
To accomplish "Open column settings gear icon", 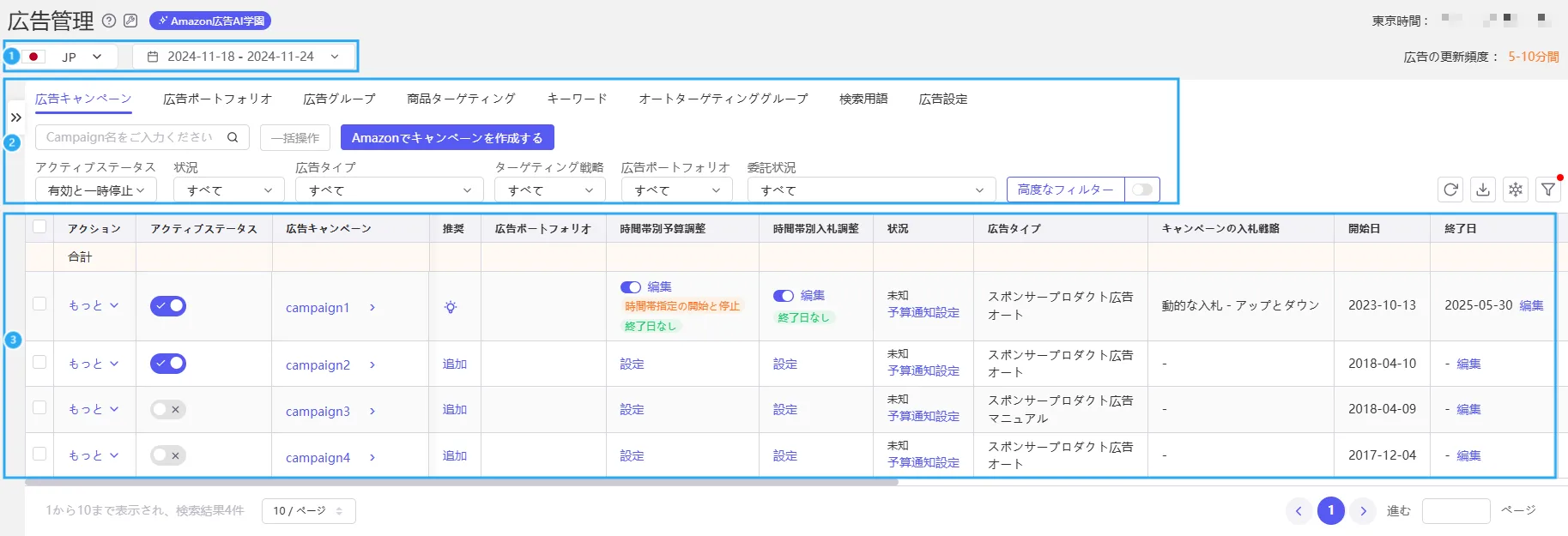I will pyautogui.click(x=1516, y=190).
